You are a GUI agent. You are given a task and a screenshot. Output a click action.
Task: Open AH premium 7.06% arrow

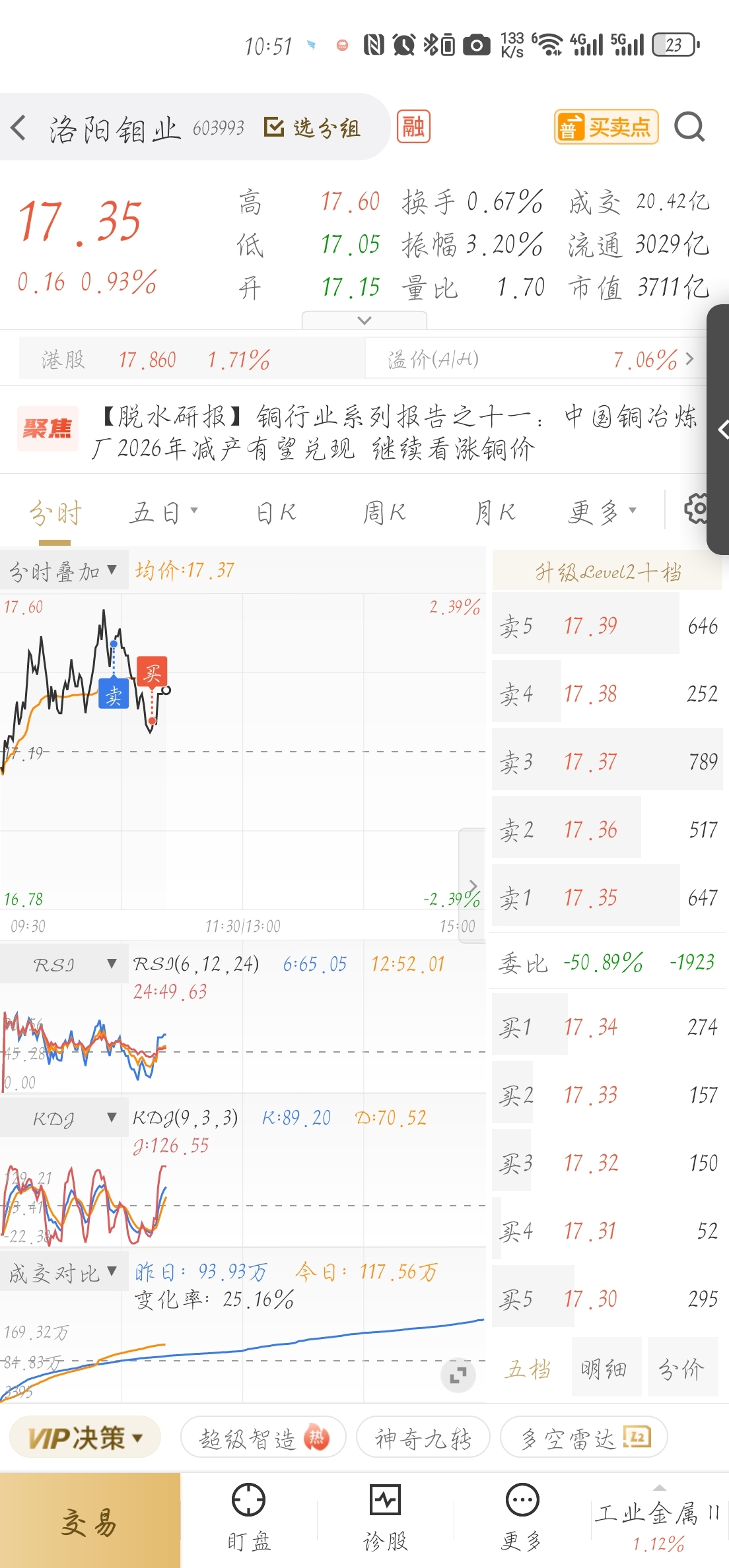click(x=689, y=359)
